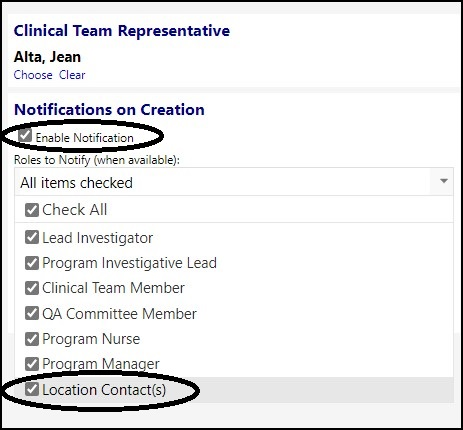463x430 pixels.
Task: Uncheck the Program Nurse checkbox
Action: coord(32,339)
